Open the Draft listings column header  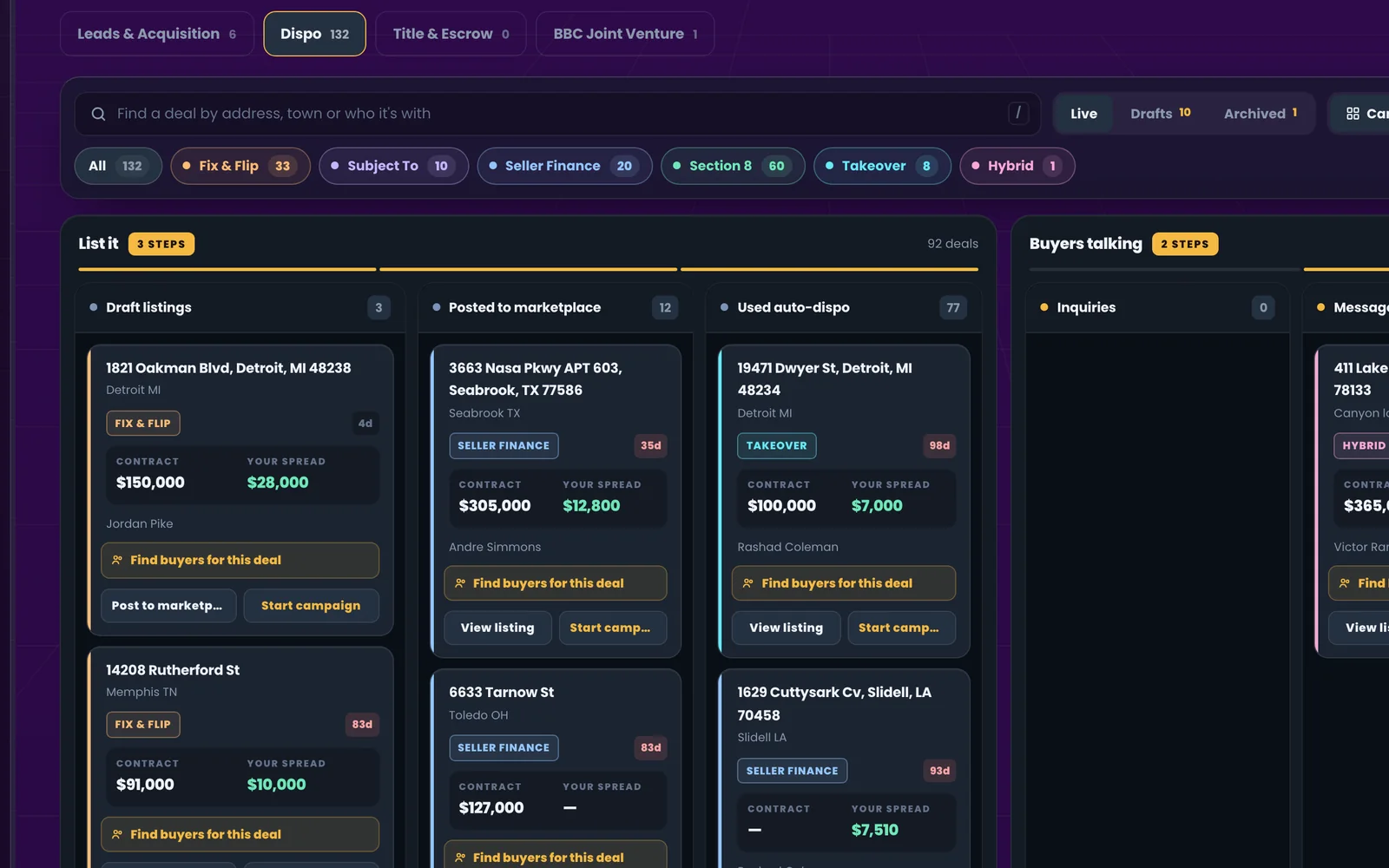tap(240, 307)
